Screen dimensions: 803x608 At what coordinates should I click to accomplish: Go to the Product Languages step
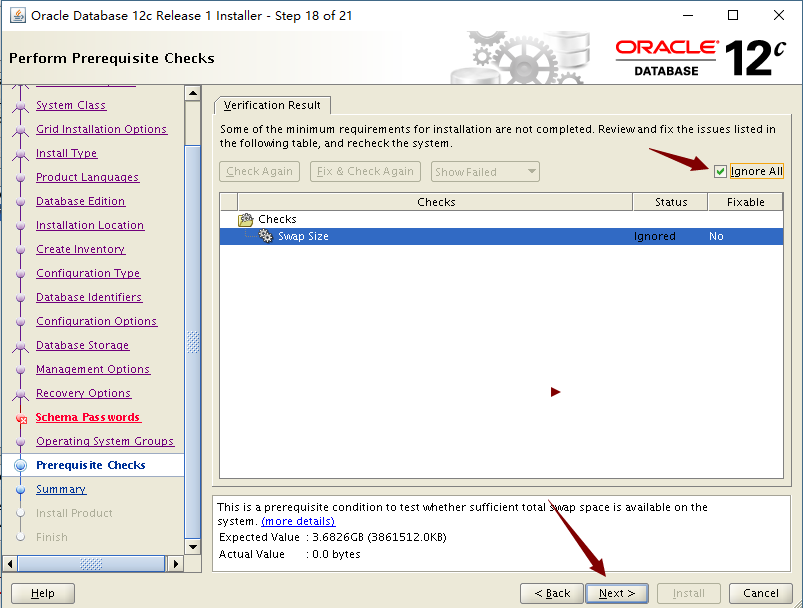pyautogui.click(x=88, y=177)
